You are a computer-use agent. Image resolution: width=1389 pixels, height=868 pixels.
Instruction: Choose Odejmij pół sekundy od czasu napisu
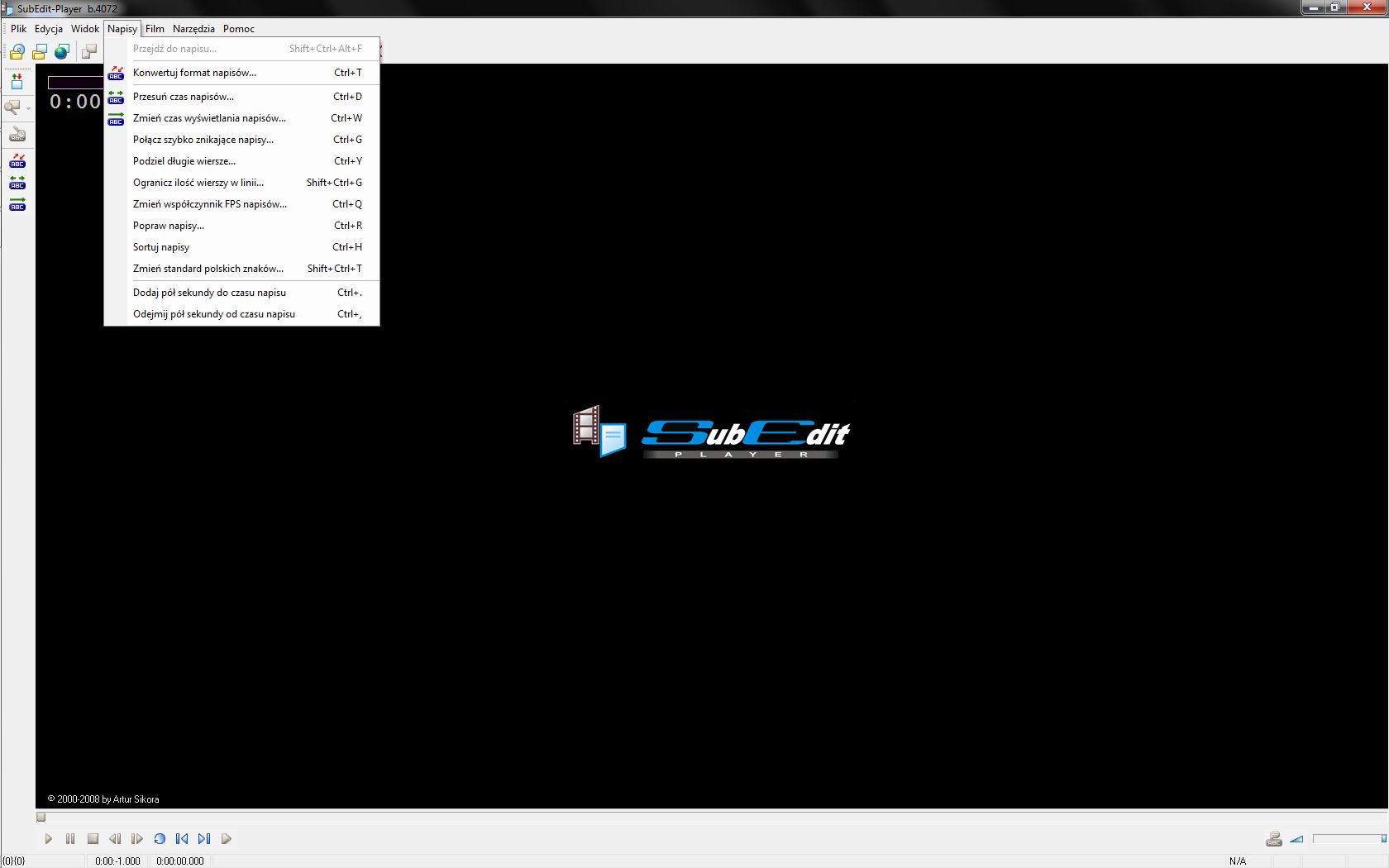tap(241, 314)
